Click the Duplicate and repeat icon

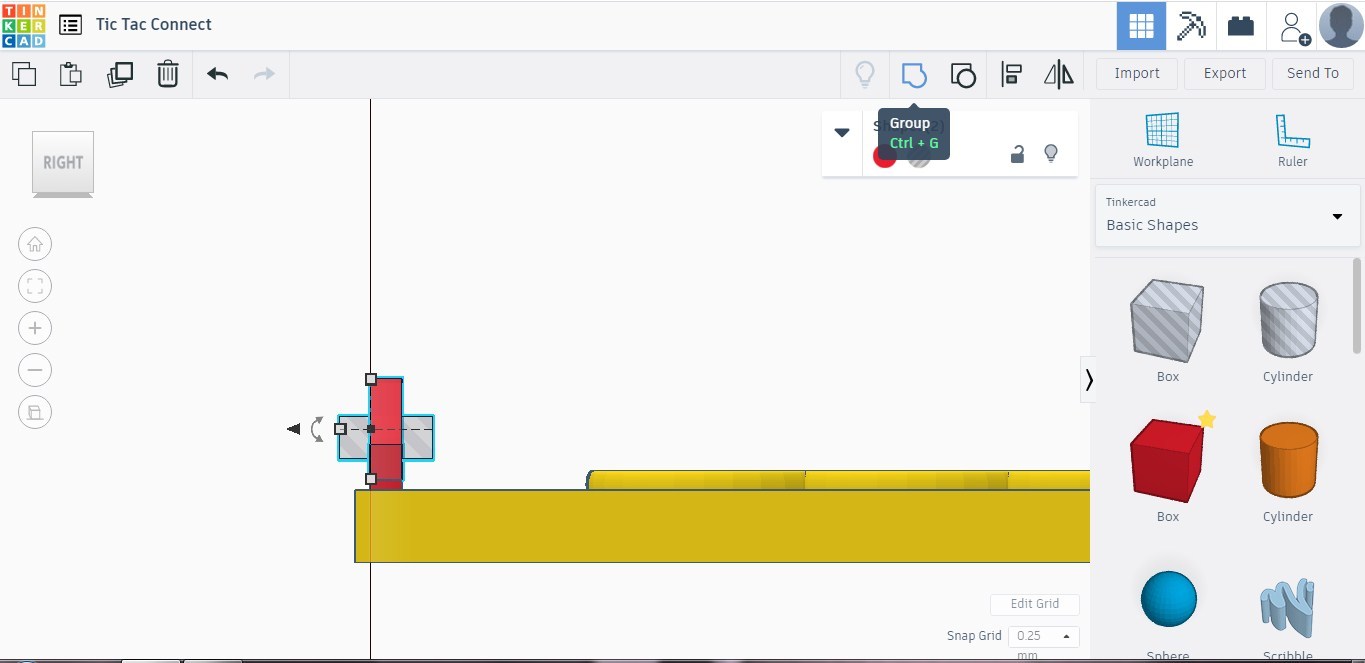[x=120, y=74]
